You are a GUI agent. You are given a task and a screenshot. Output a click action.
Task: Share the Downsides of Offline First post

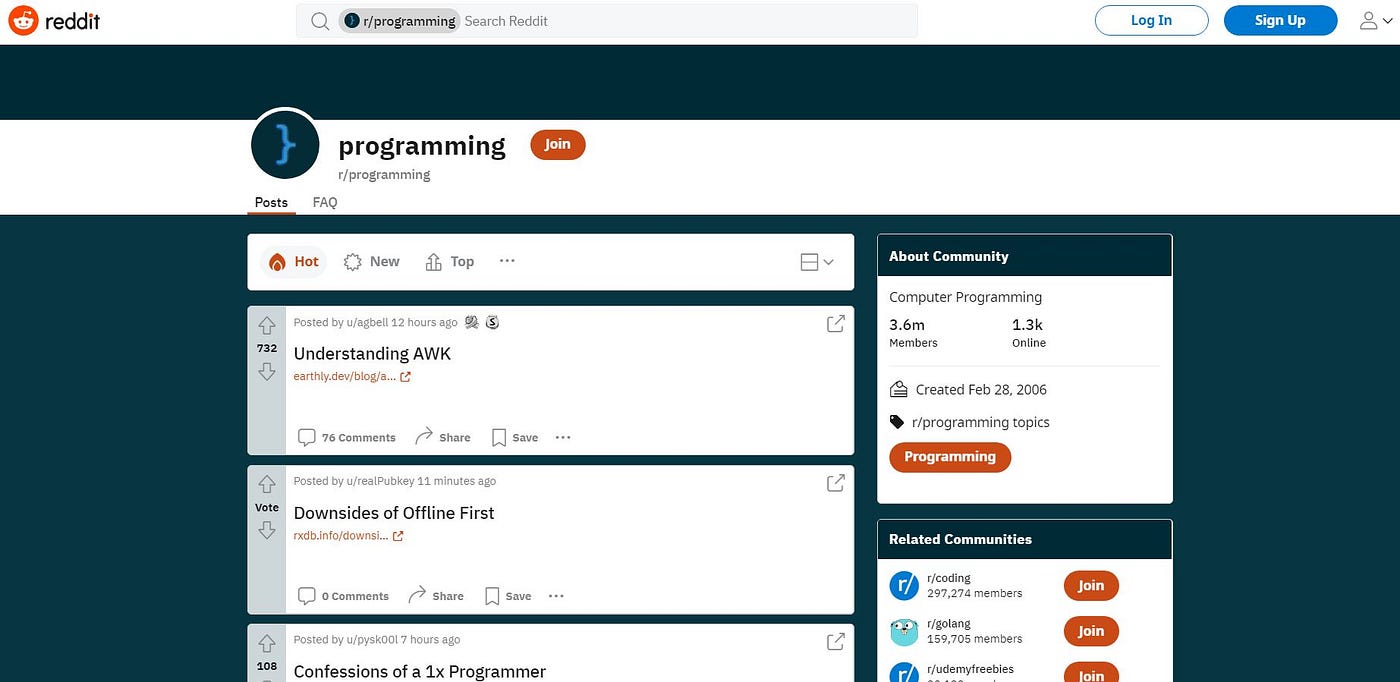click(x=436, y=596)
